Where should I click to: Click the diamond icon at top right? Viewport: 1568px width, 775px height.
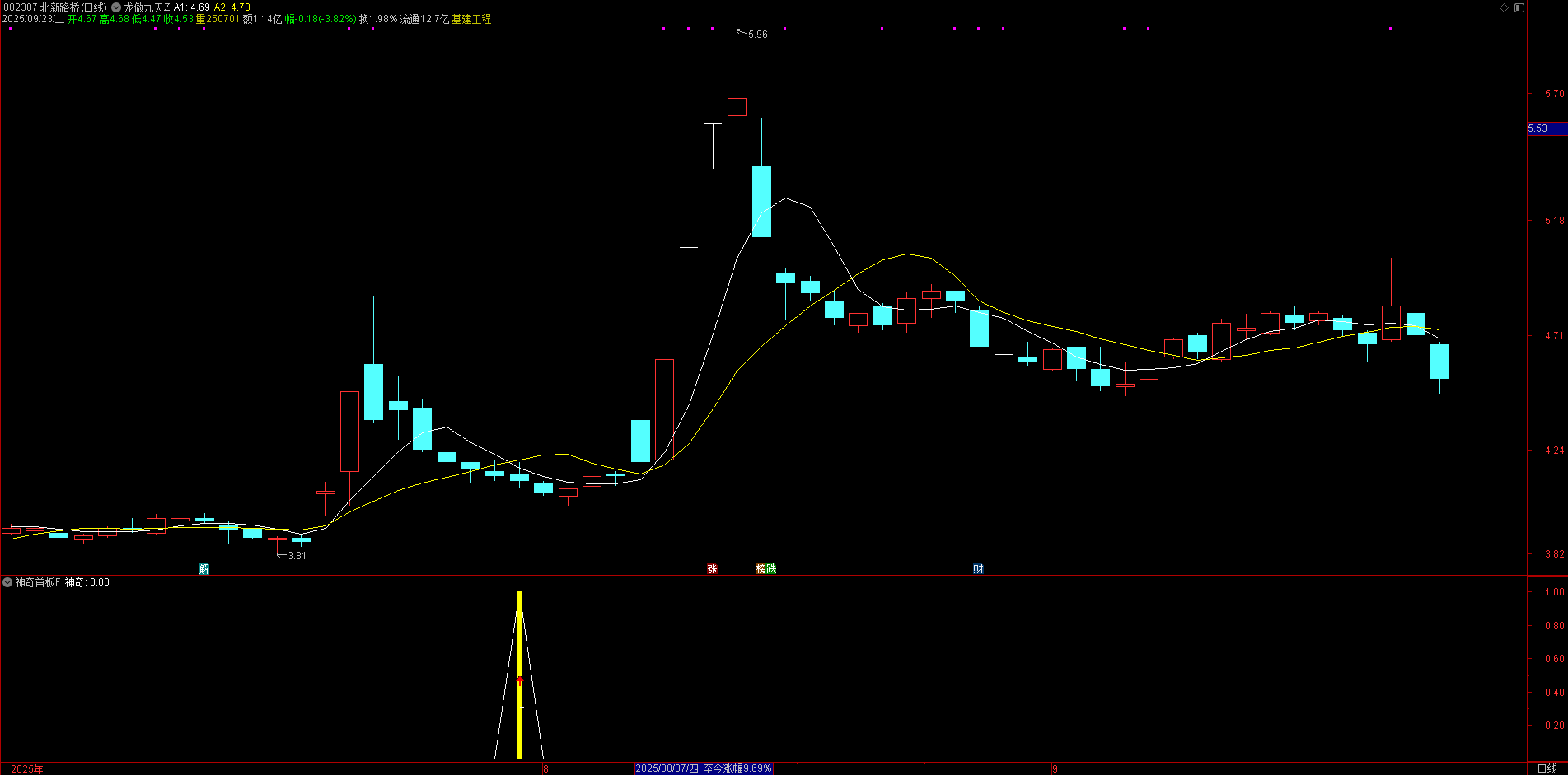tap(1505, 7)
